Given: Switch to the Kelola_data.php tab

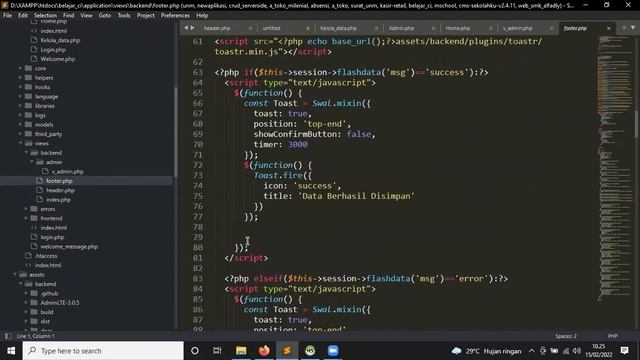Looking at the screenshot, I should click(x=338, y=28).
